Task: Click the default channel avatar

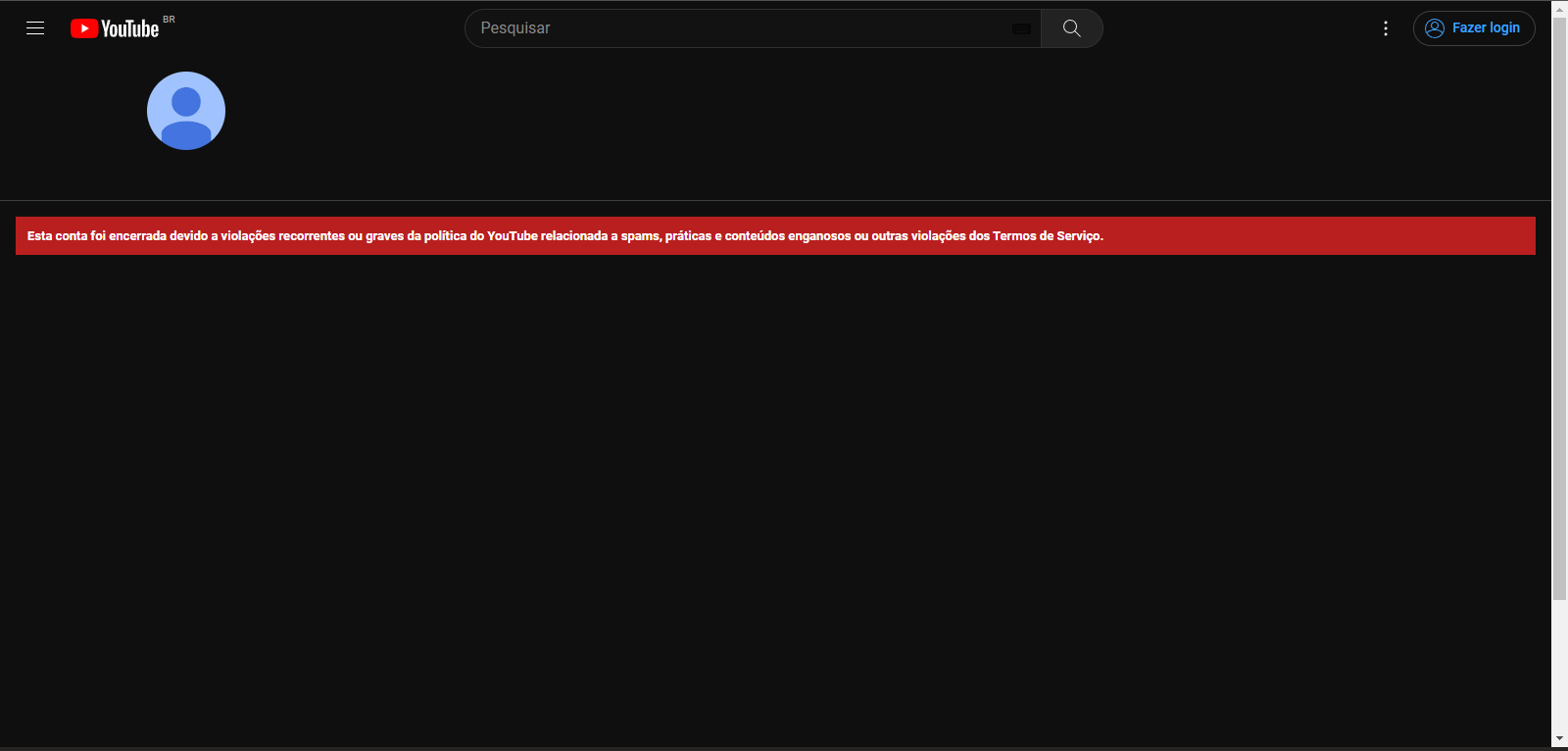Action: [x=186, y=111]
